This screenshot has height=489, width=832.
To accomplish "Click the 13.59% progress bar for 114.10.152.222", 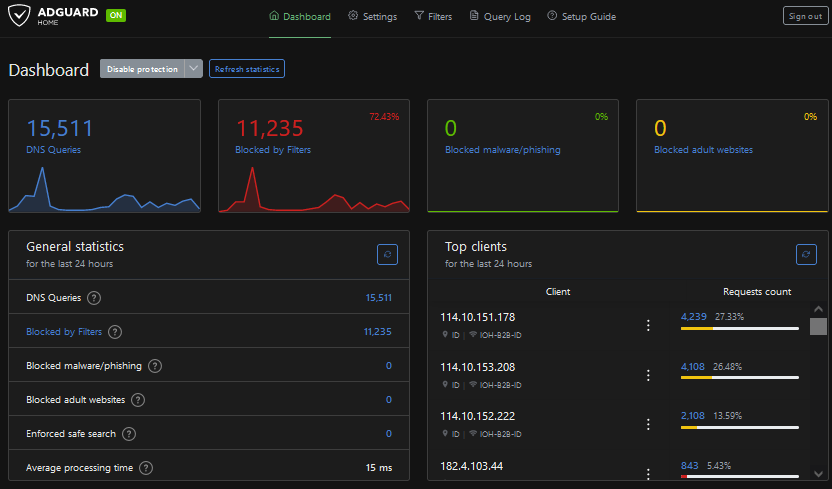I will (740, 427).
